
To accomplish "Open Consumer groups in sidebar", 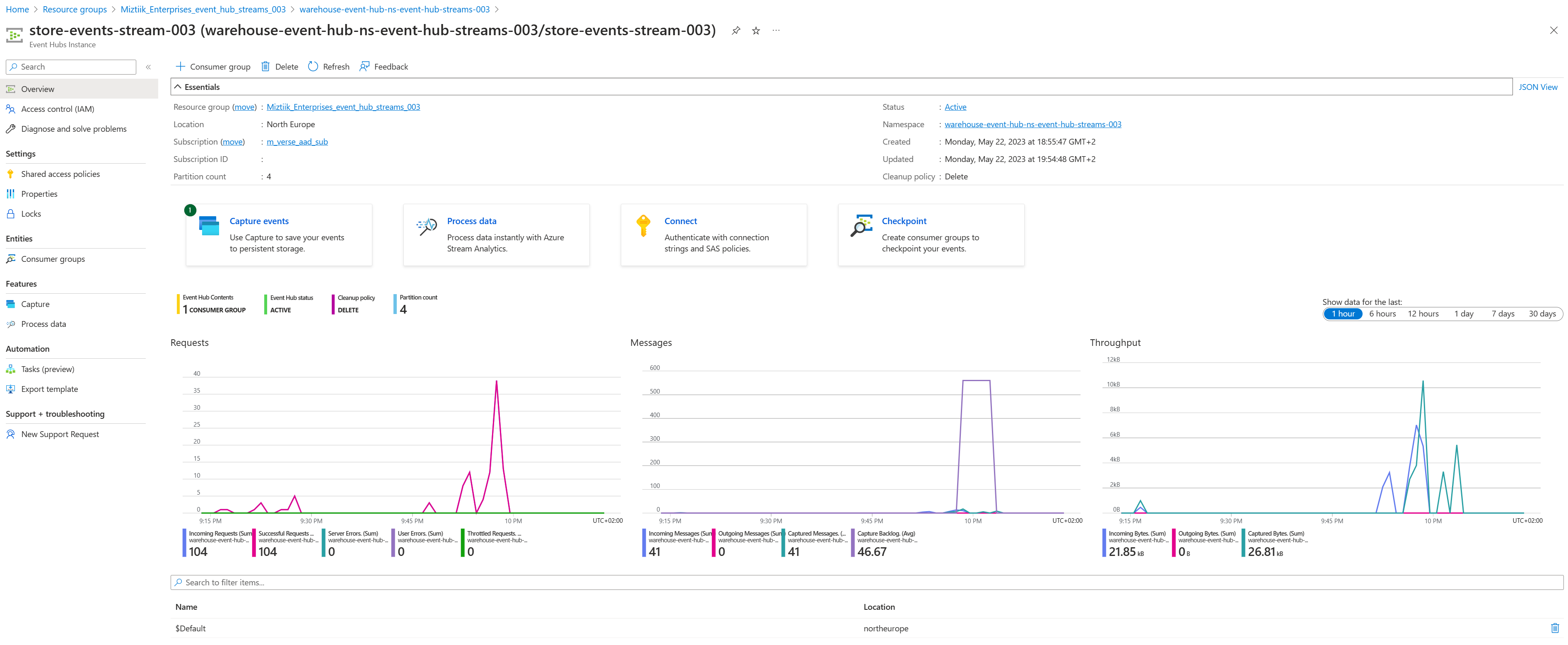I will (x=53, y=259).
